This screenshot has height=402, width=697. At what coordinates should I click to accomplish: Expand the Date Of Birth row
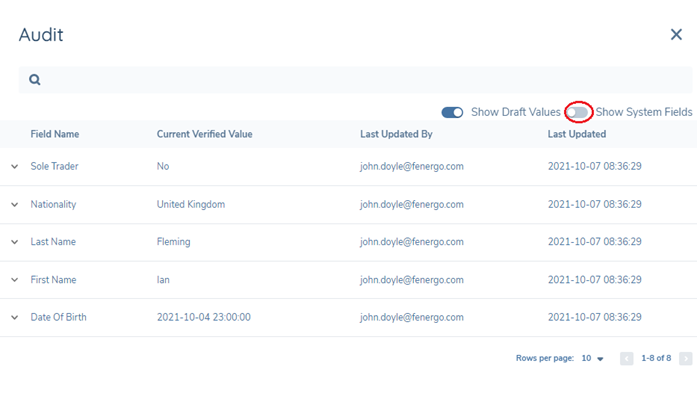point(14,318)
